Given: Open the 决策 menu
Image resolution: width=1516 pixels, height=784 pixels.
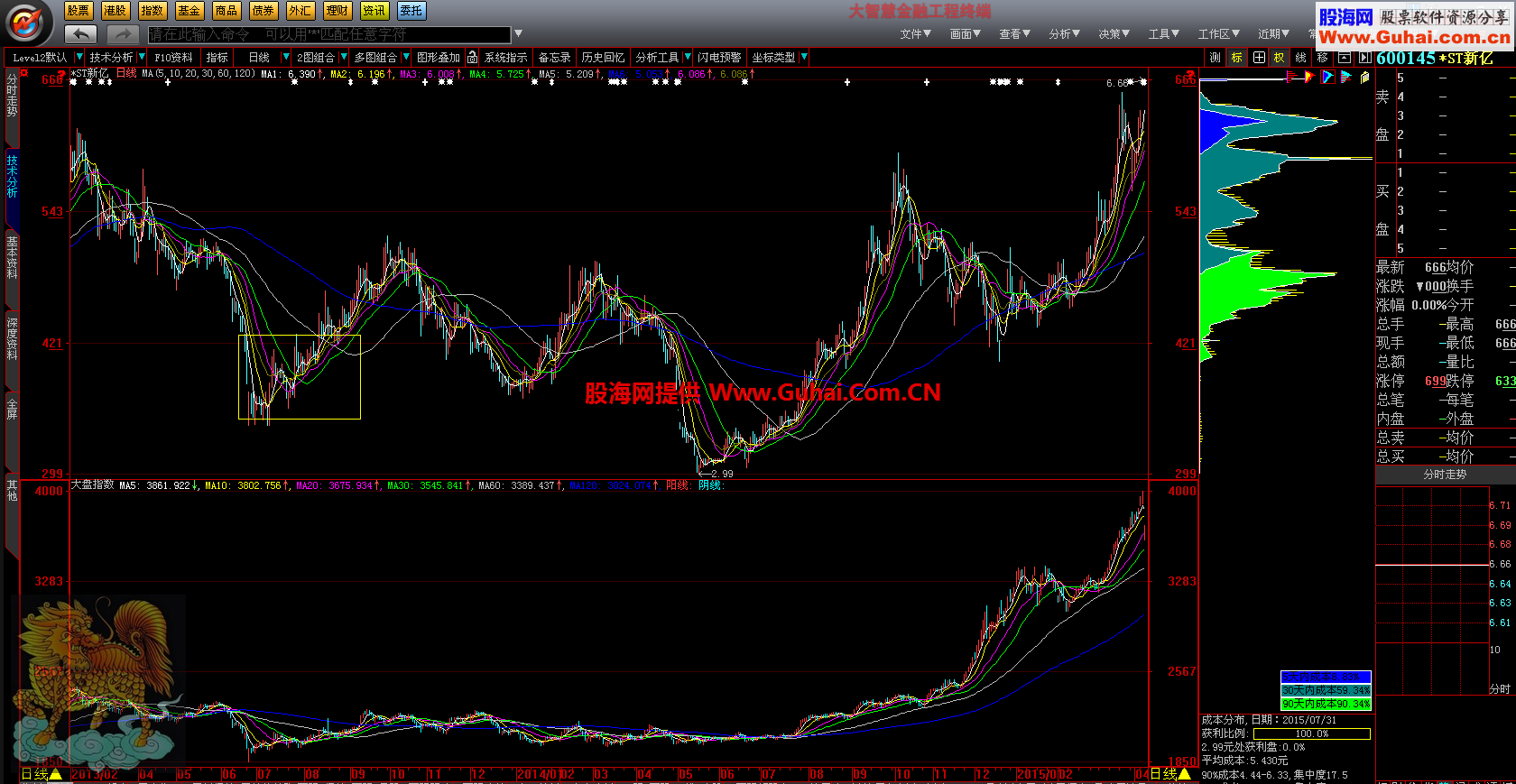Looking at the screenshot, I should pyautogui.click(x=1114, y=34).
